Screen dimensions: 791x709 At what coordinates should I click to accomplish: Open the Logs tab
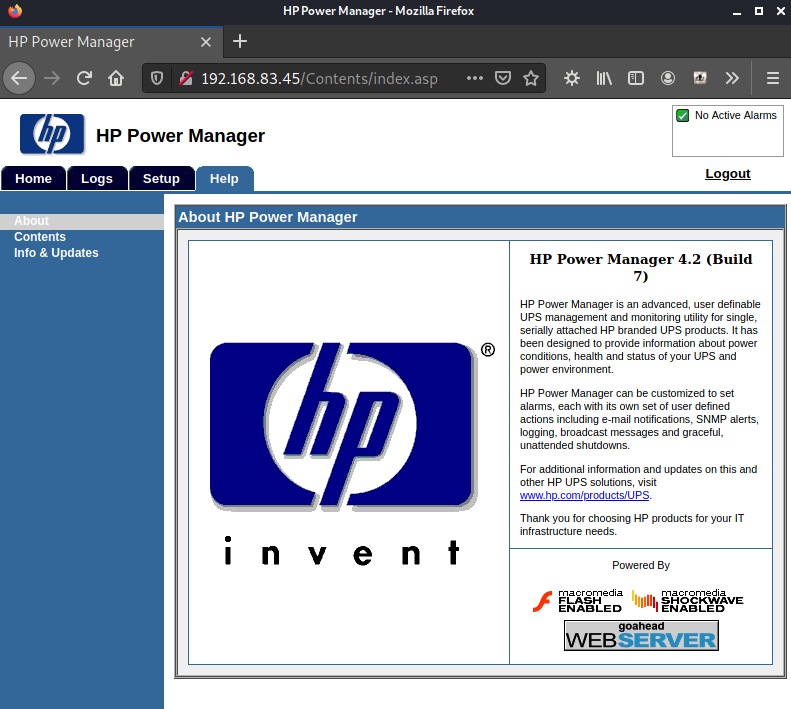tap(97, 179)
